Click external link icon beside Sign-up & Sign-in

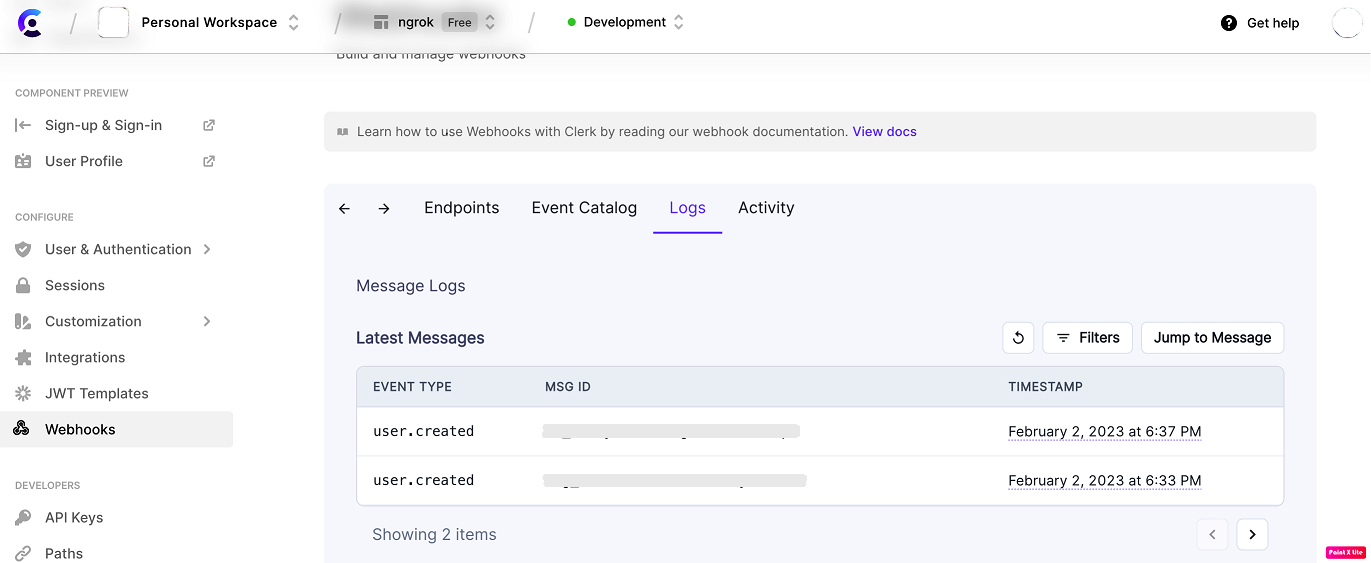209,125
